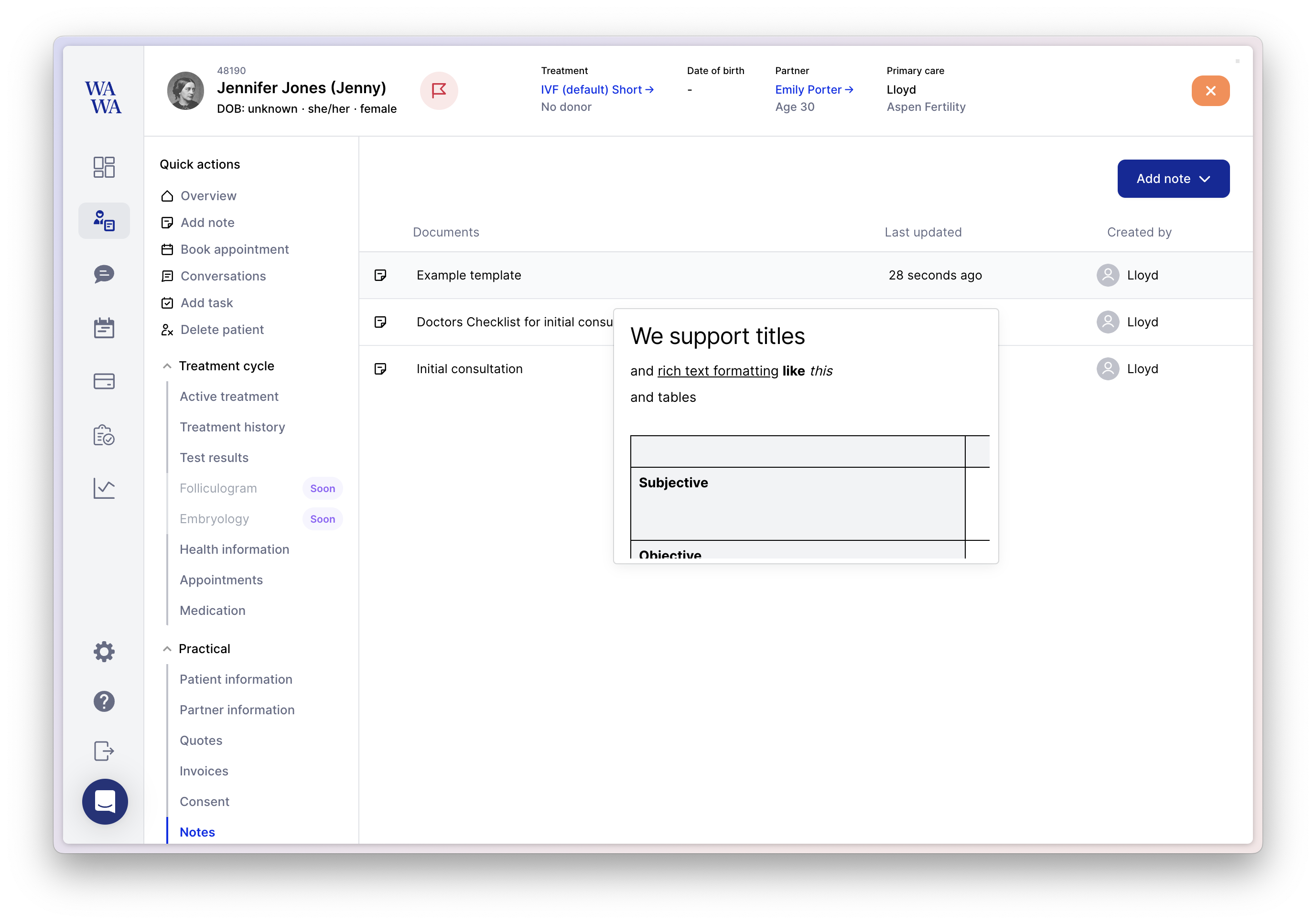Go to Patient information menu item

[x=236, y=679]
